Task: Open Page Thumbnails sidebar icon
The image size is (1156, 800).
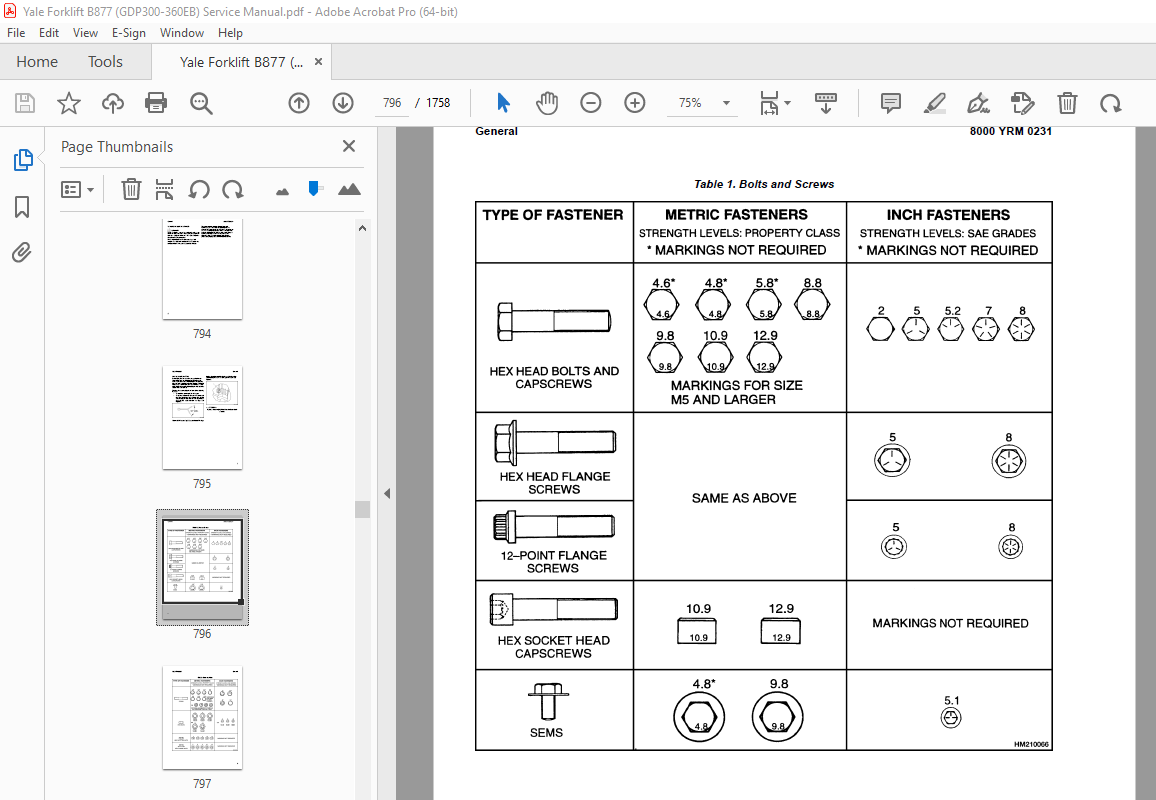Action: coord(23,159)
